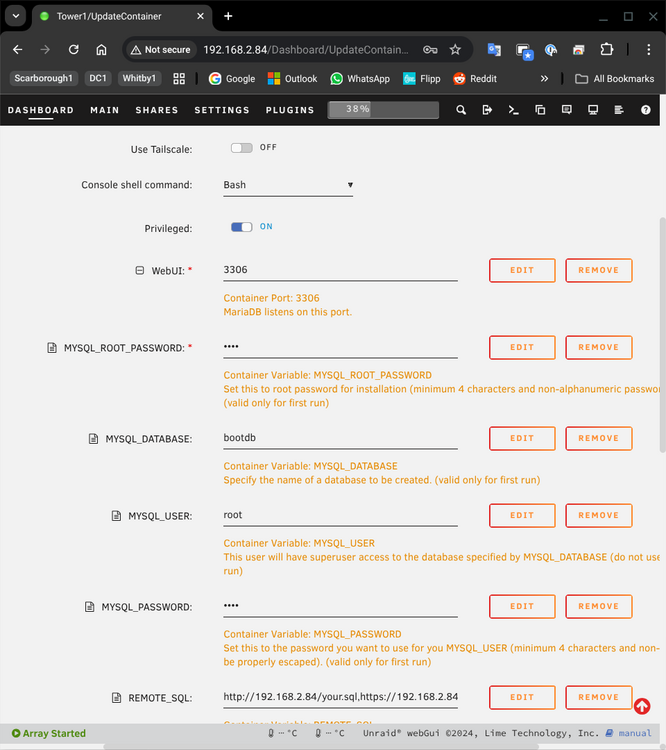Click the Not secure site info chip
Viewport: 666px width, 750px height.
[161, 50]
